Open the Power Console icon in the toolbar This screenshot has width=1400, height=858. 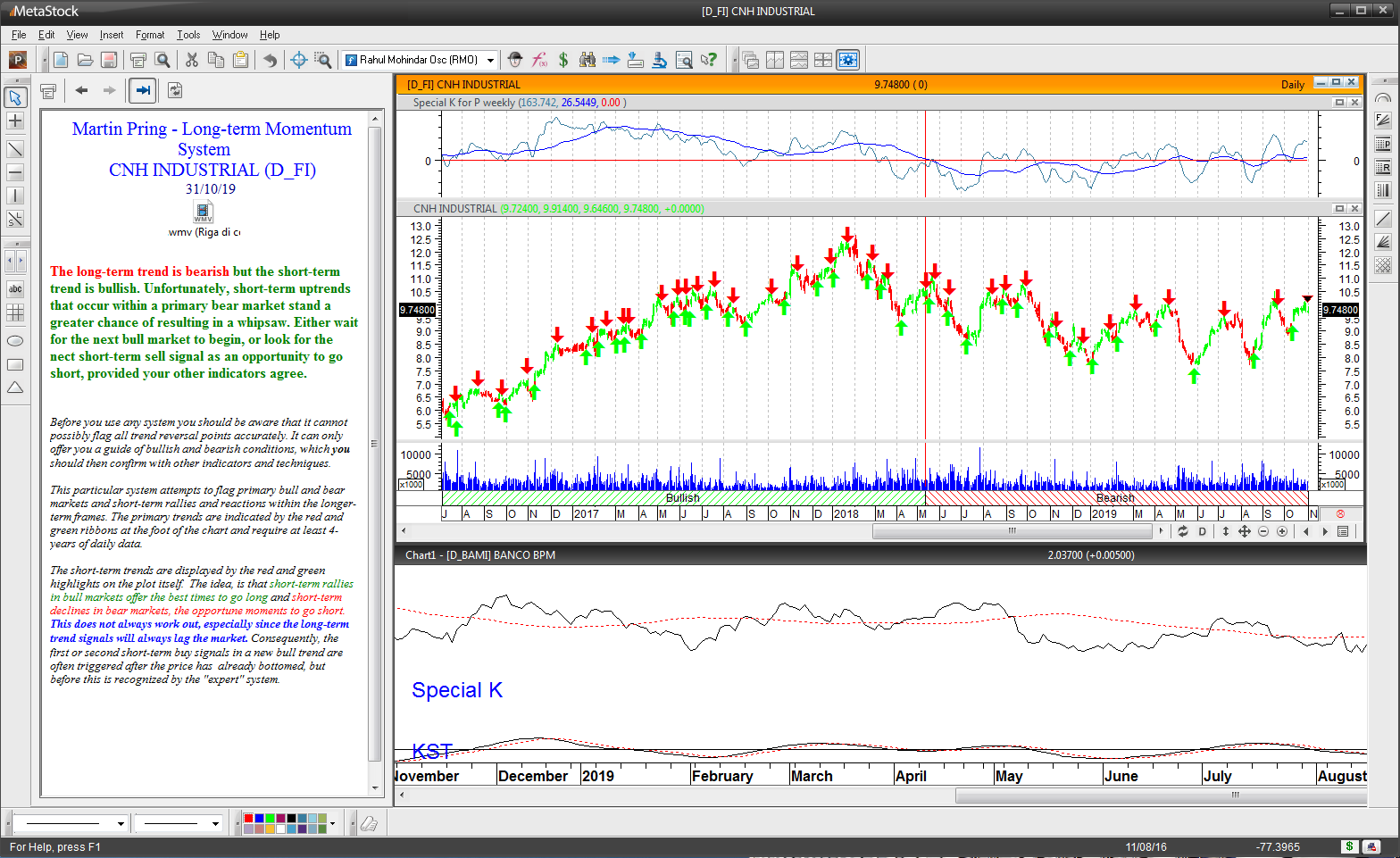point(18,60)
